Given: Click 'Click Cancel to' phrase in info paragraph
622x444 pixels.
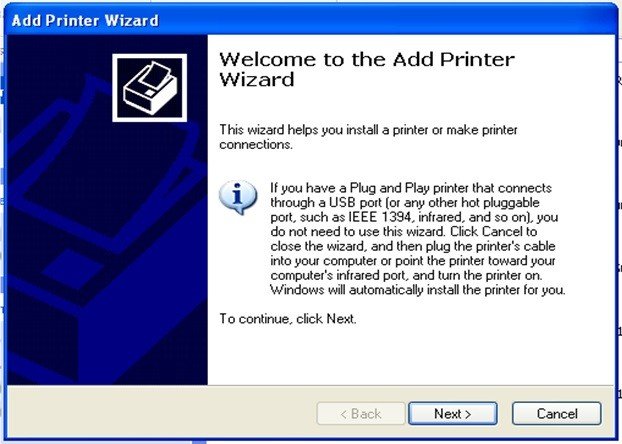Looking at the screenshot, I should 493,231.
